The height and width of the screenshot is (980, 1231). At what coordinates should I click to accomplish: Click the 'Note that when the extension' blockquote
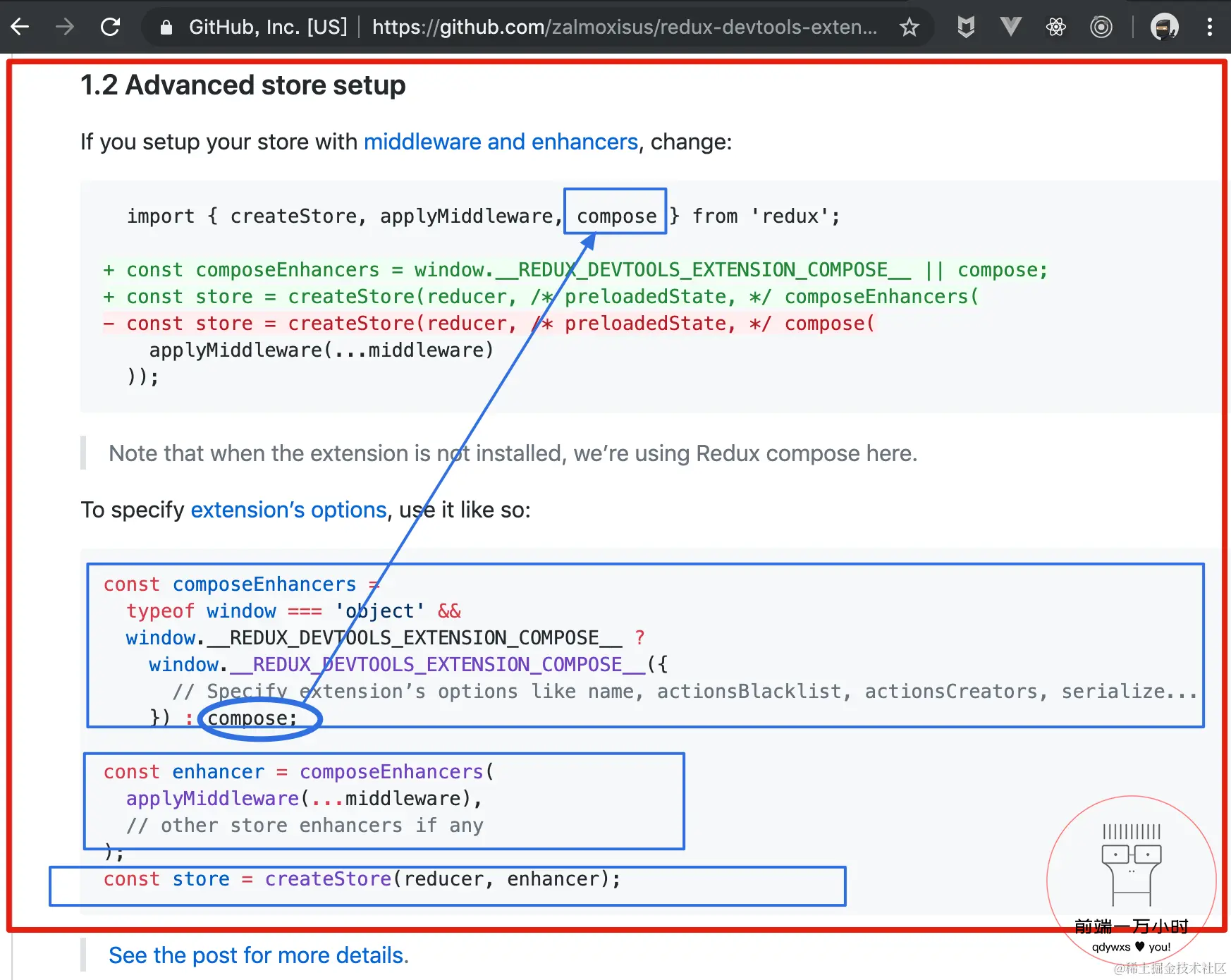pos(513,453)
